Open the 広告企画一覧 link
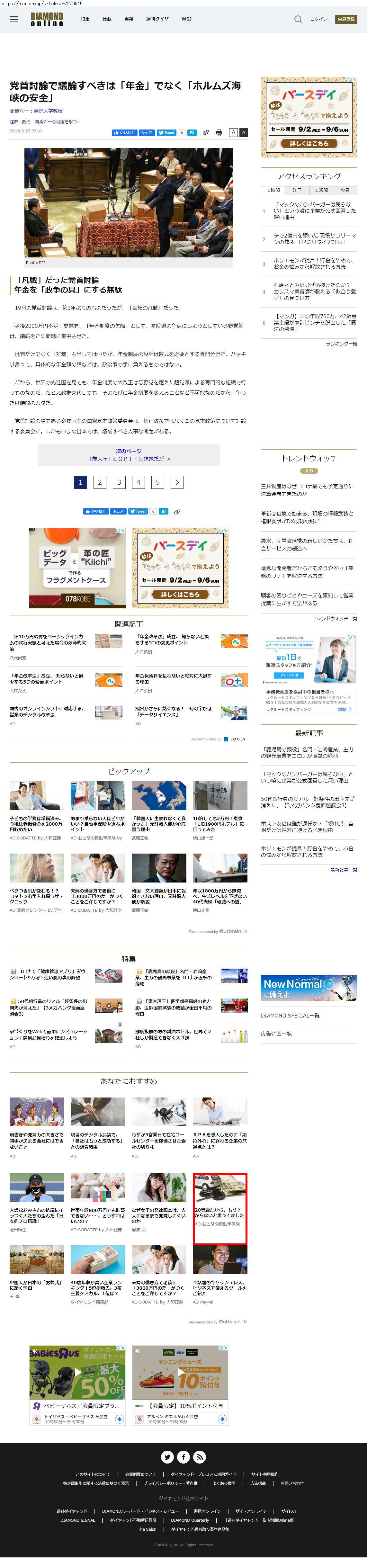 point(276,1034)
